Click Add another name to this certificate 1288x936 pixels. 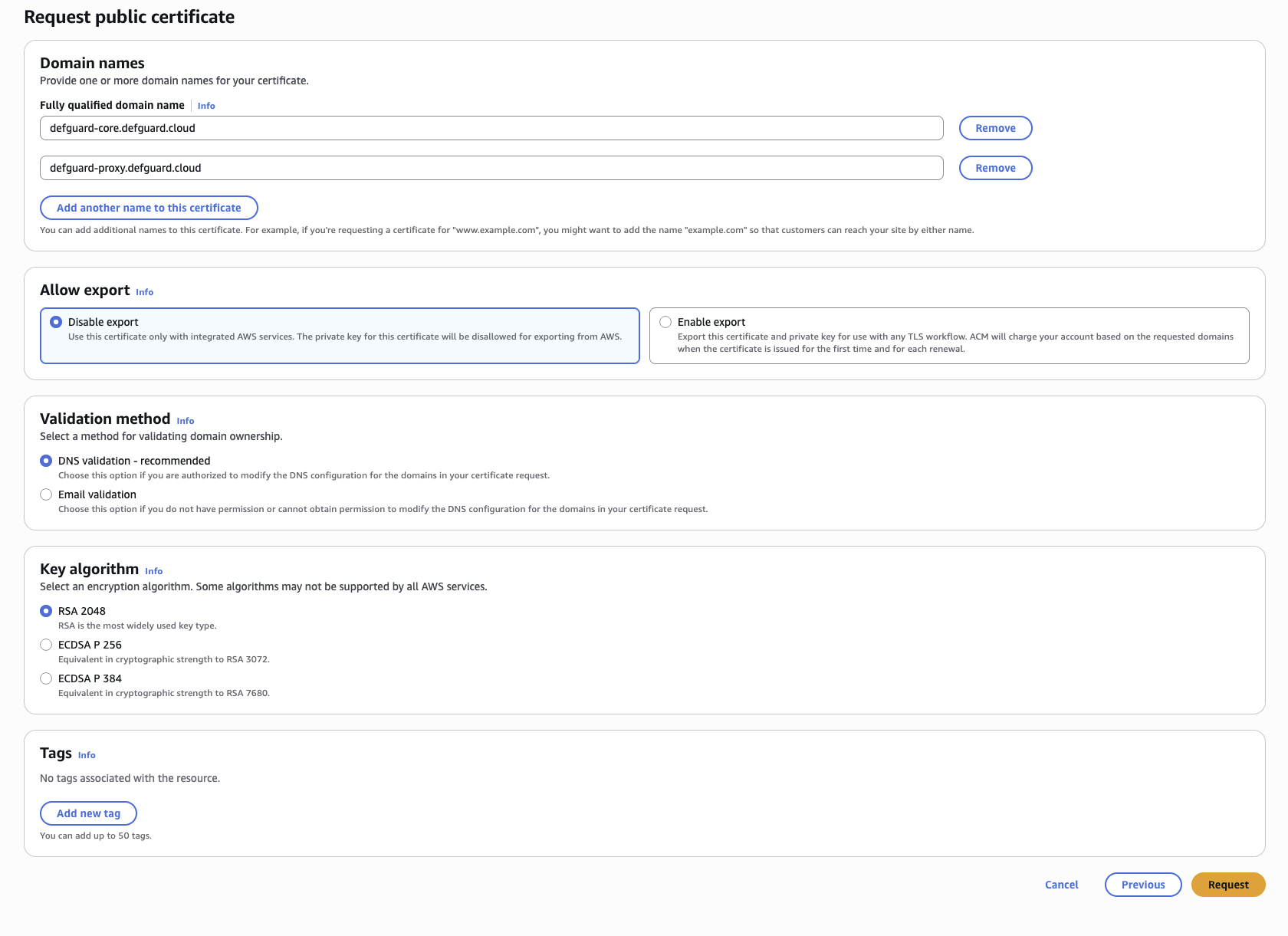(x=149, y=208)
